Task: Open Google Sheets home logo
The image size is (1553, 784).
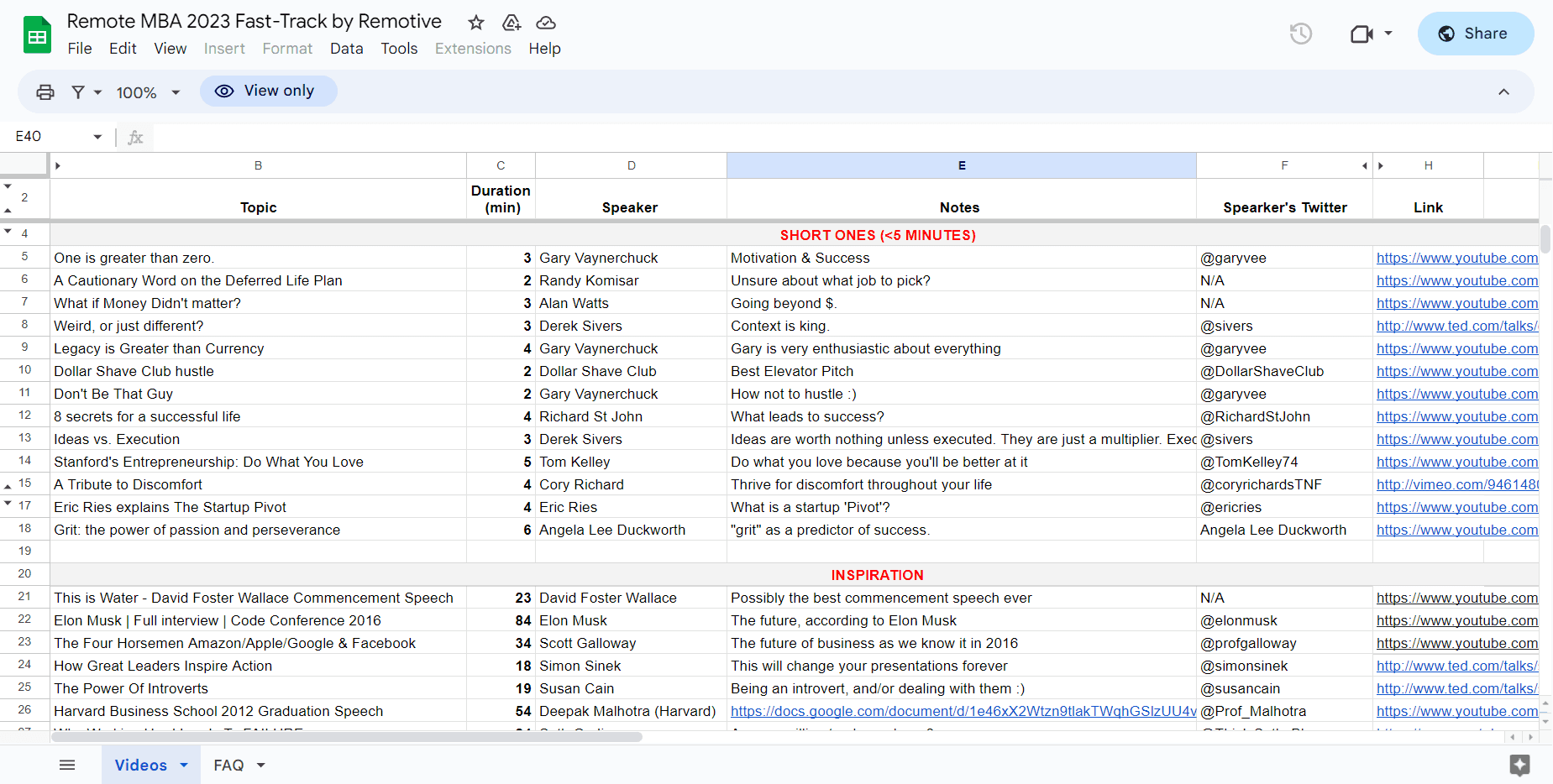Action: (x=37, y=35)
